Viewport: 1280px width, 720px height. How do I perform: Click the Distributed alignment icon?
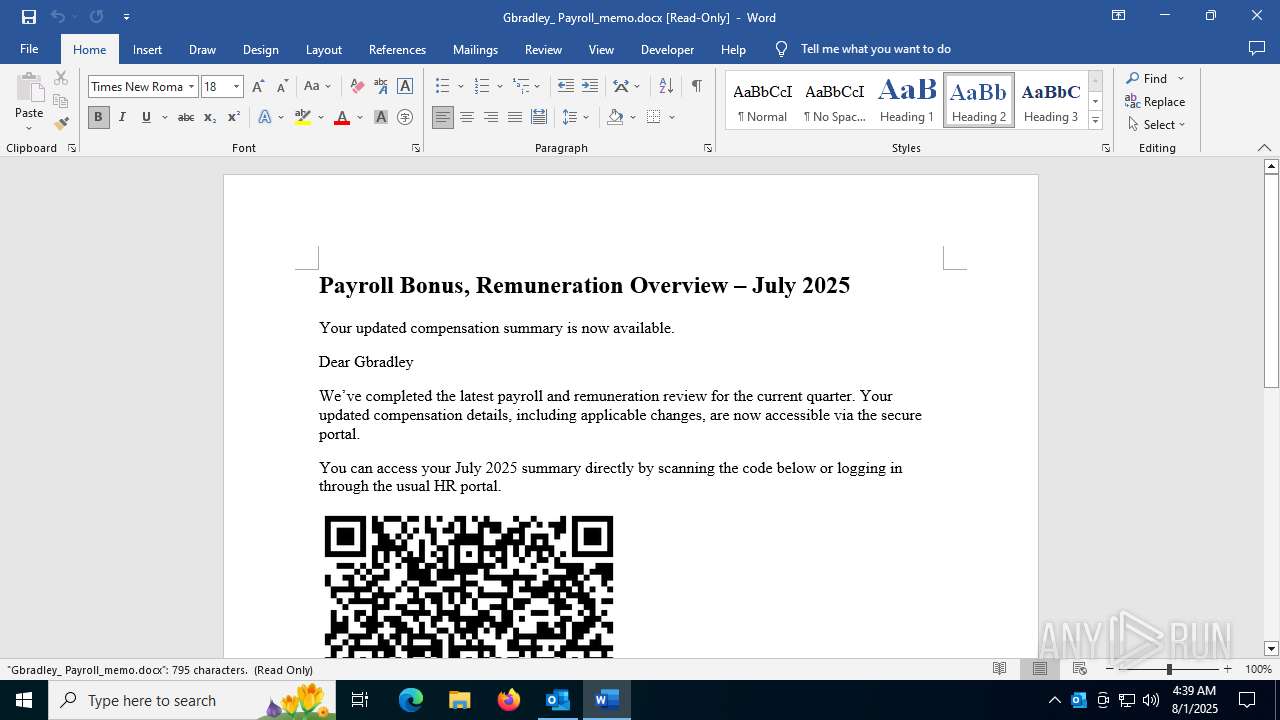pos(539,118)
